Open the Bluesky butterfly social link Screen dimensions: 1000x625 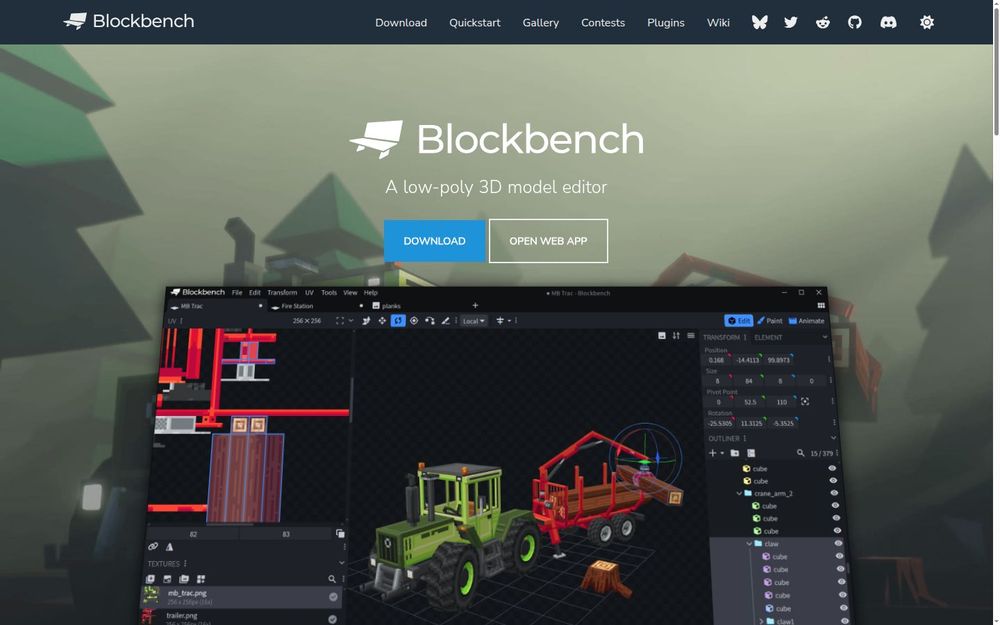tap(759, 22)
